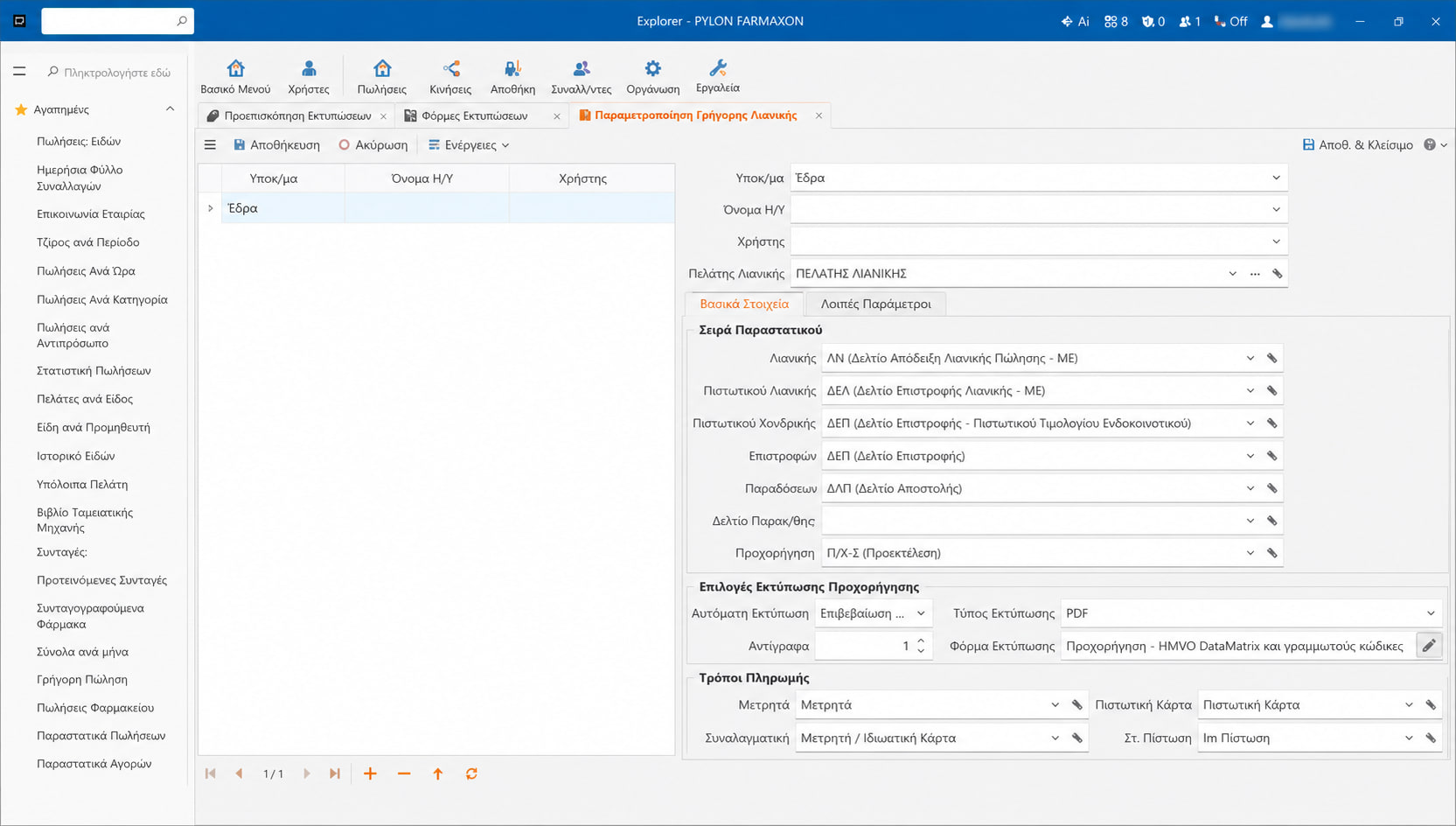The width and height of the screenshot is (1456, 826).
Task: Open the Χρήστες toolbar icon
Action: [x=309, y=68]
